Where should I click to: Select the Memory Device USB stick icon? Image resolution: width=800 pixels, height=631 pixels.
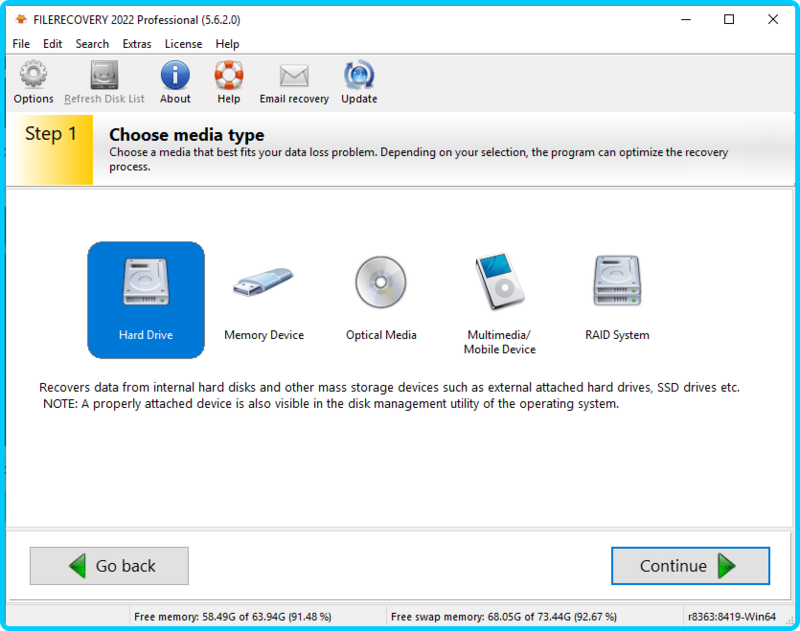click(263, 282)
